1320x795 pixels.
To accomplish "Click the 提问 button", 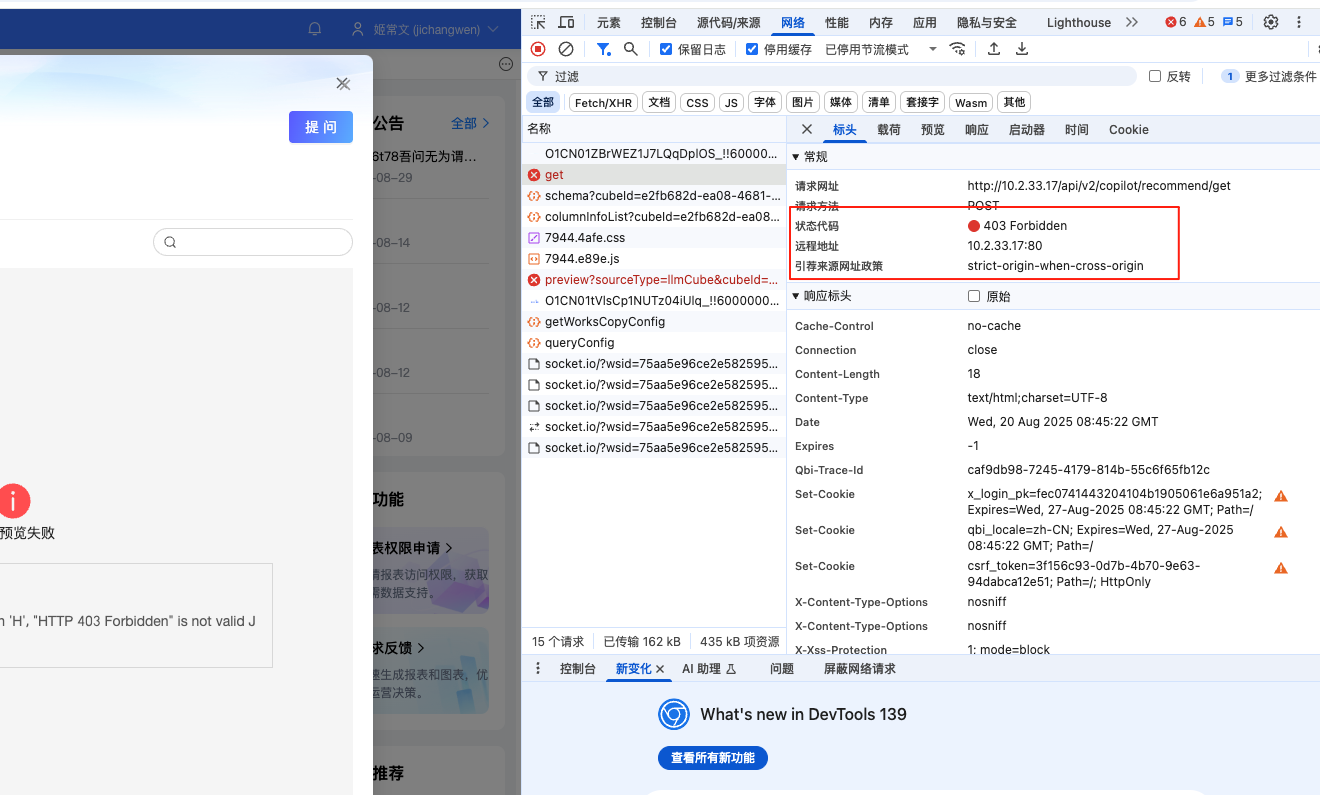I will 320,127.
